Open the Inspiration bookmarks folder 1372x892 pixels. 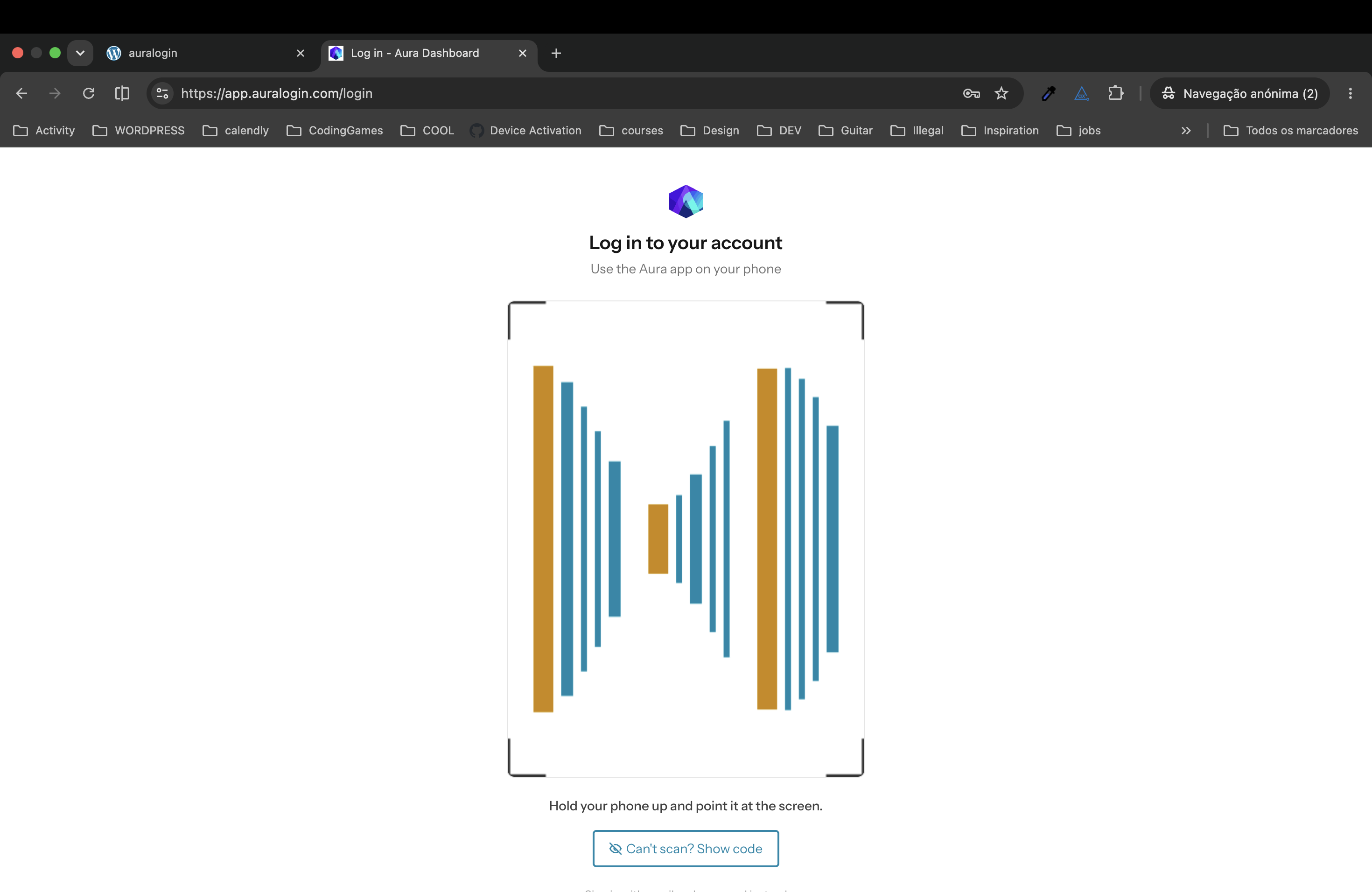[1000, 131]
